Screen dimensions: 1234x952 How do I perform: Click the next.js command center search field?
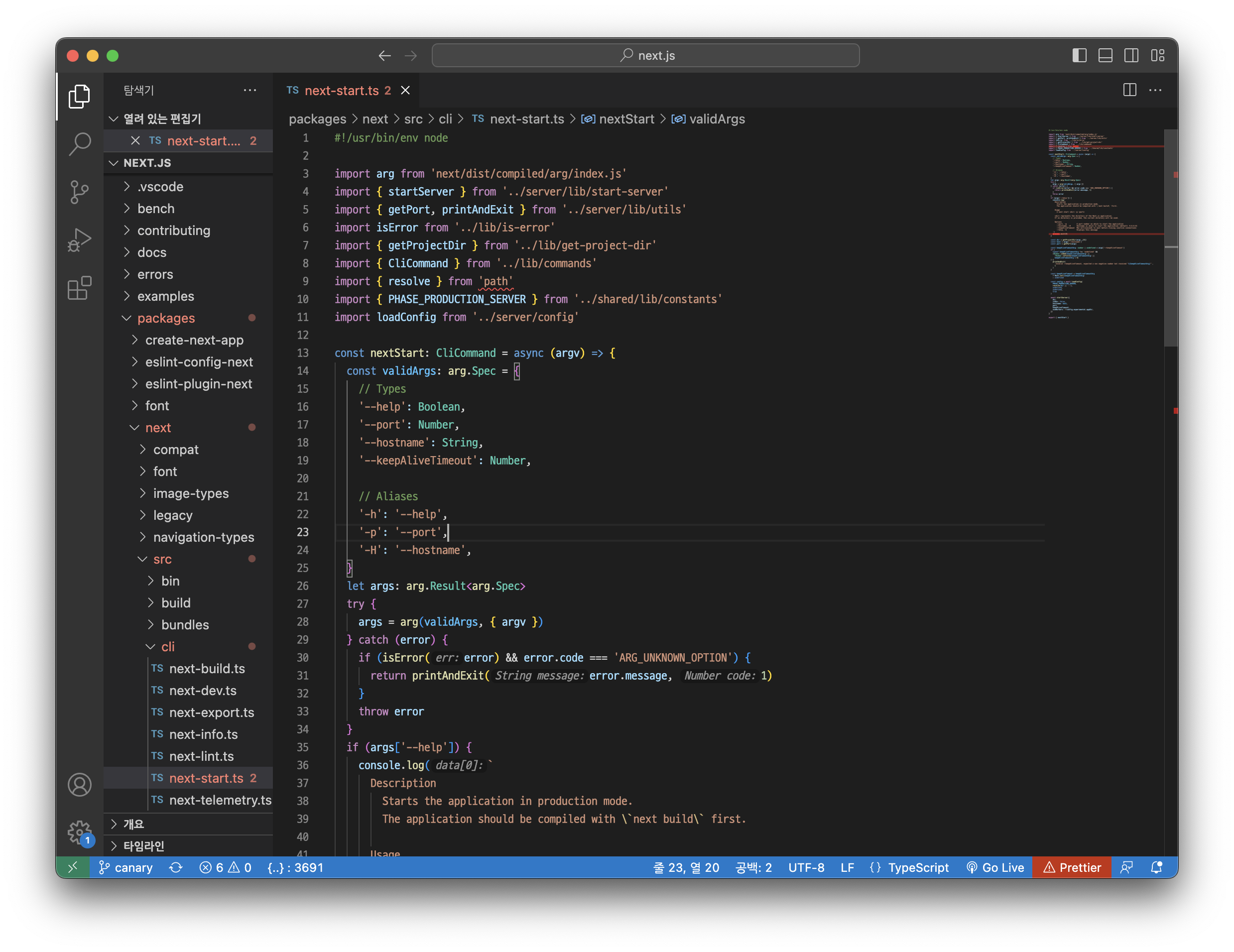pyautogui.click(x=645, y=55)
